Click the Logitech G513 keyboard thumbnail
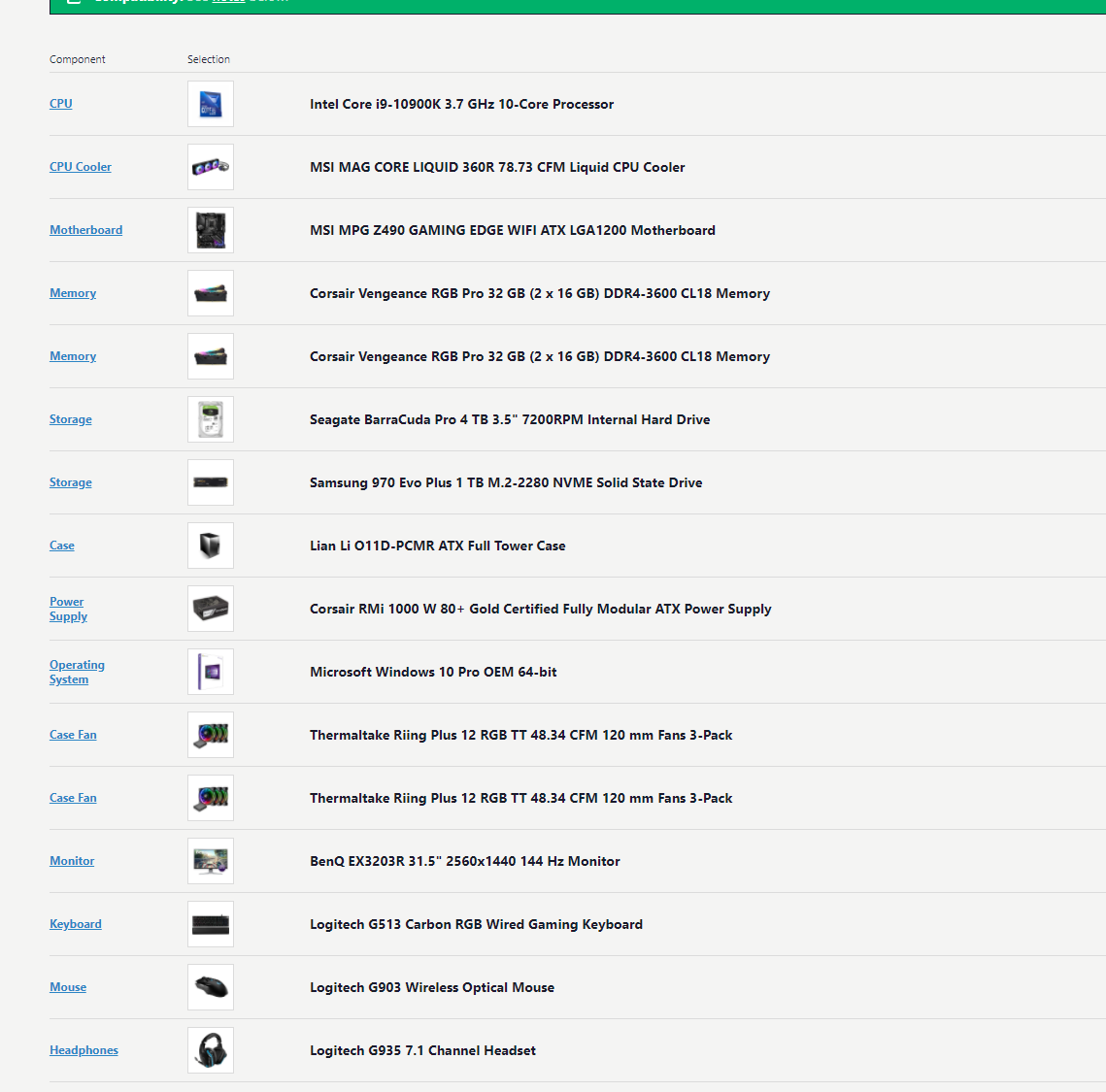Image resolution: width=1106 pixels, height=1092 pixels. point(211,924)
